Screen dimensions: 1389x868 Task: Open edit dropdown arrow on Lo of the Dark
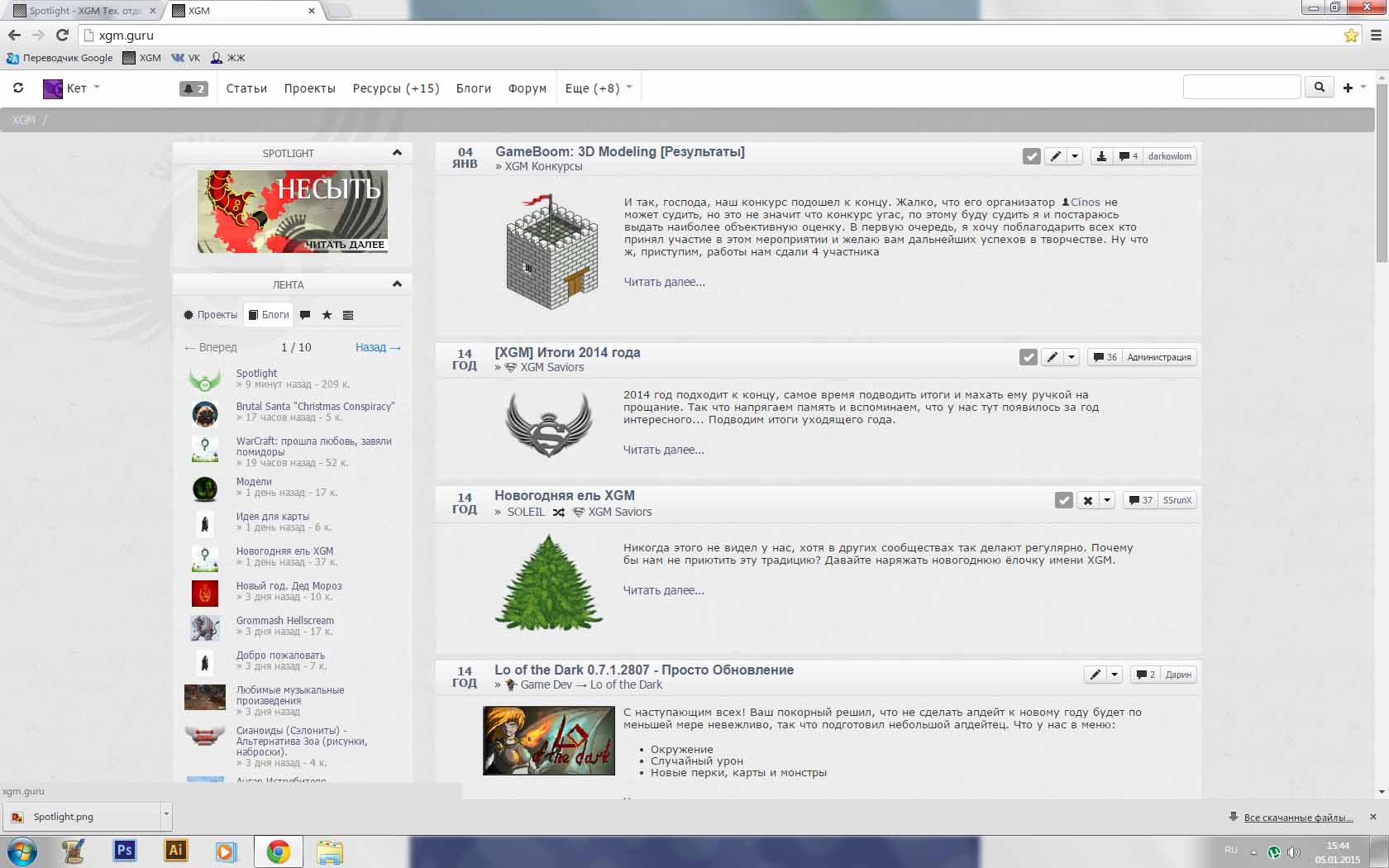click(1115, 675)
